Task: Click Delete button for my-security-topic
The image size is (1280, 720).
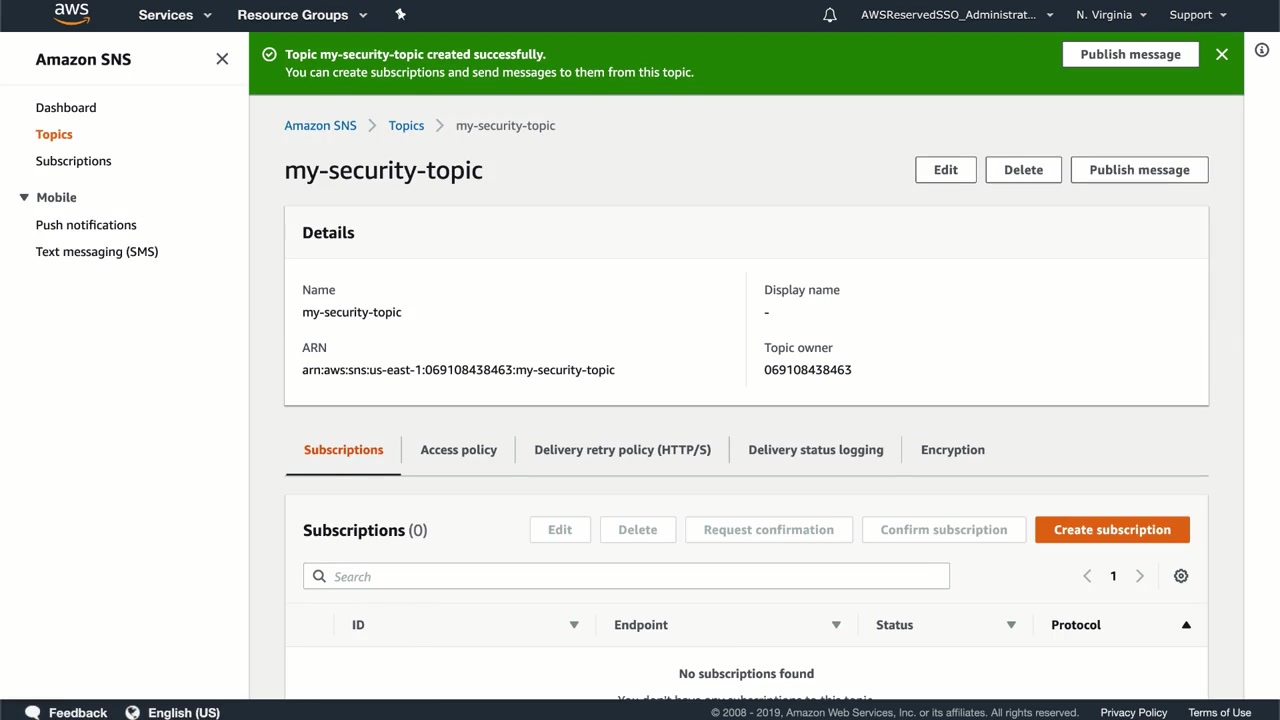Action: coord(1022,170)
